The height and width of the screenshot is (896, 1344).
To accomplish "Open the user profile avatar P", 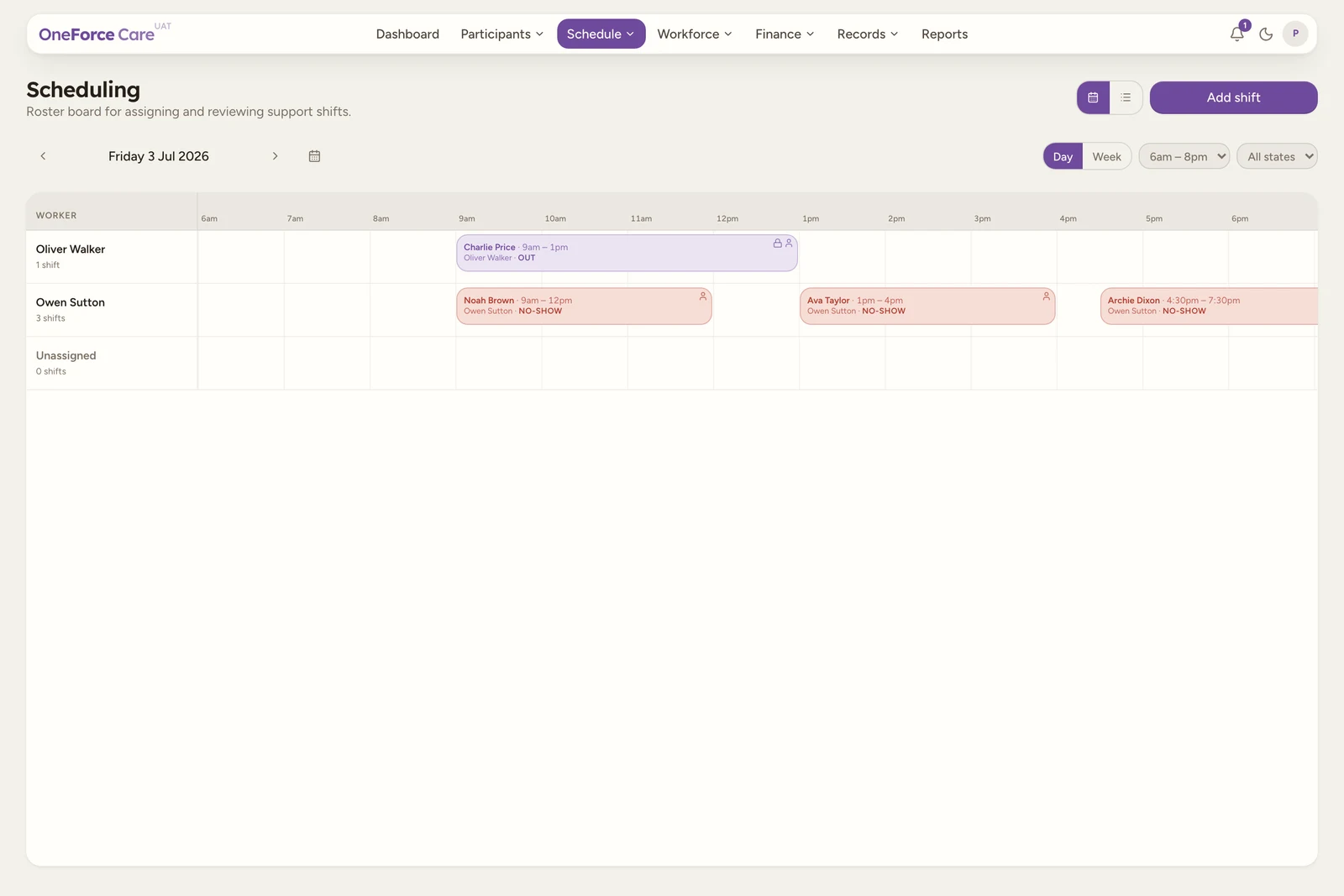I will click(x=1295, y=34).
